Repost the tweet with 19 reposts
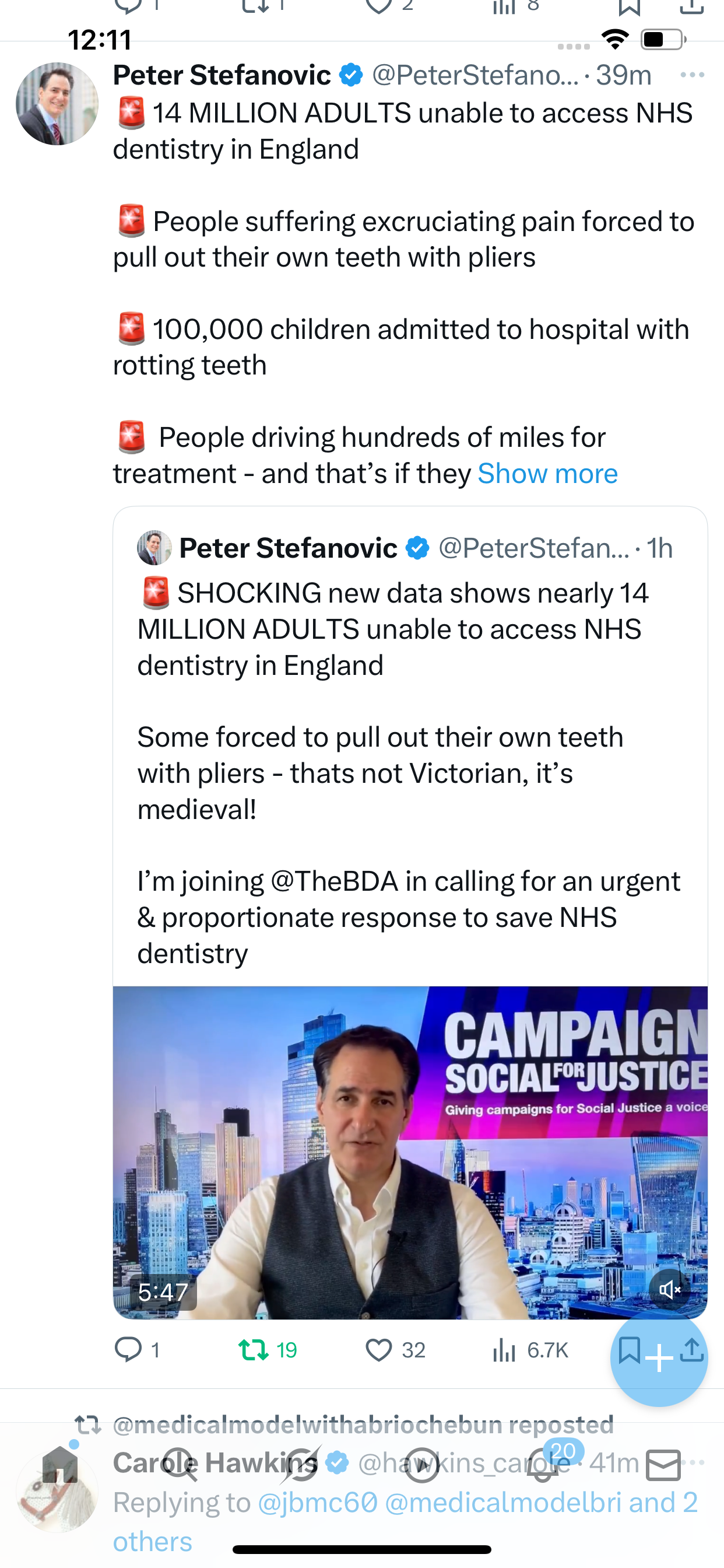The image size is (724, 1568). [267, 1350]
